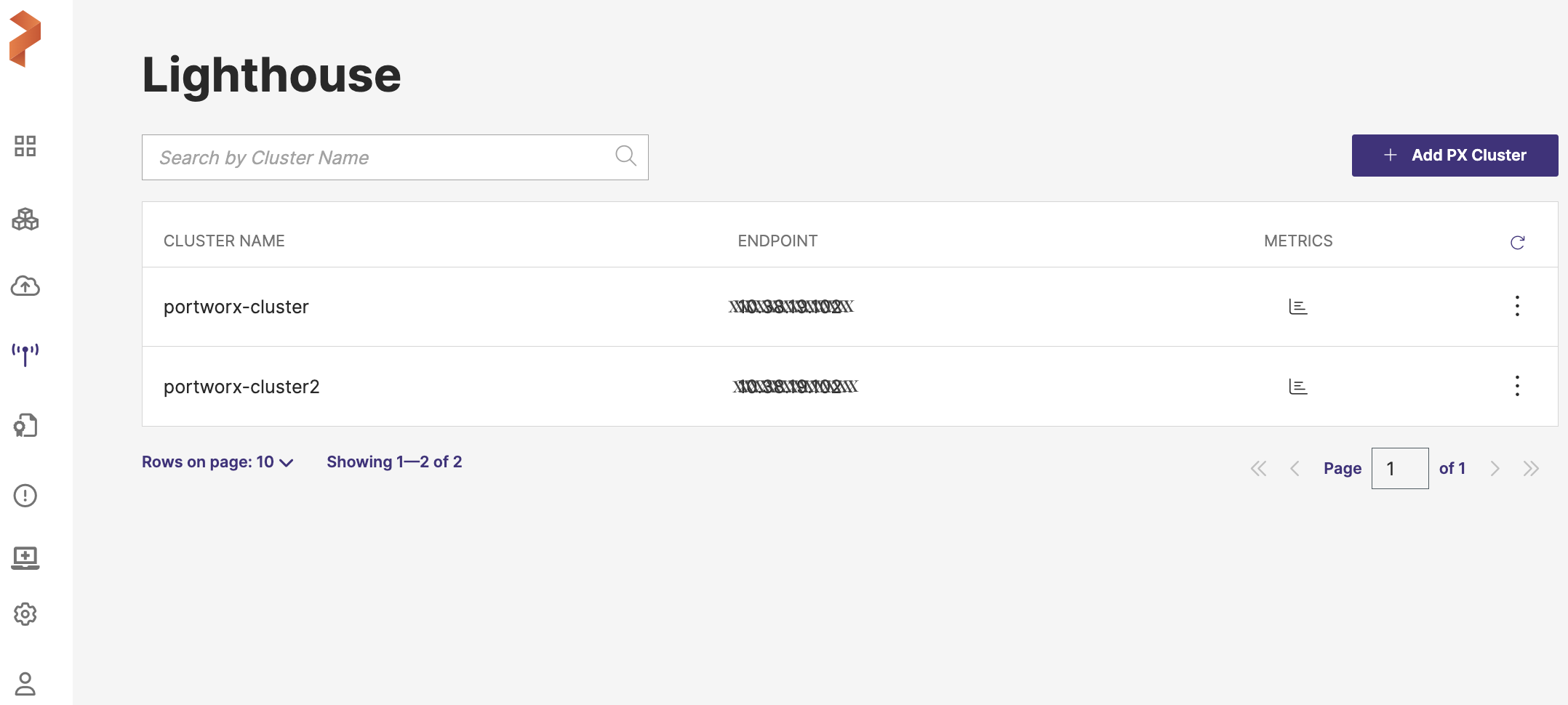The height and width of the screenshot is (705, 1568).
Task: Open the user profile icon in sidebar
Action: 25,683
